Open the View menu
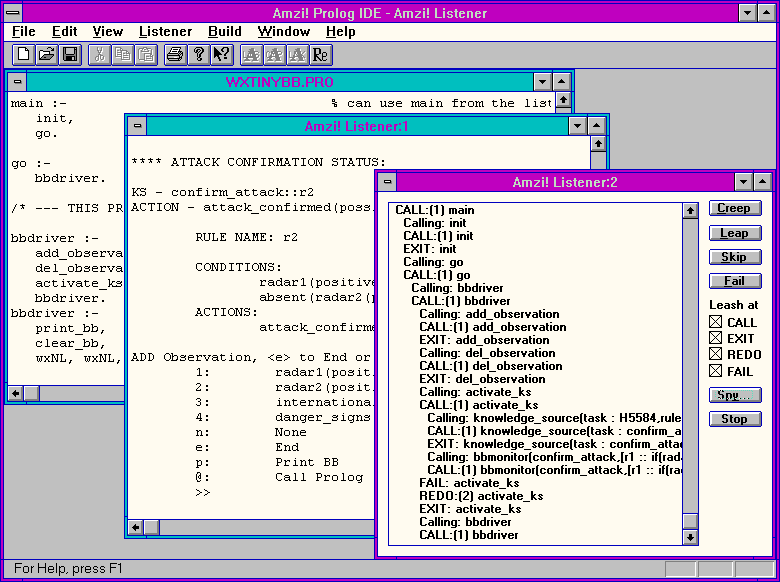Screen dimensions: 780x582 [107, 31]
